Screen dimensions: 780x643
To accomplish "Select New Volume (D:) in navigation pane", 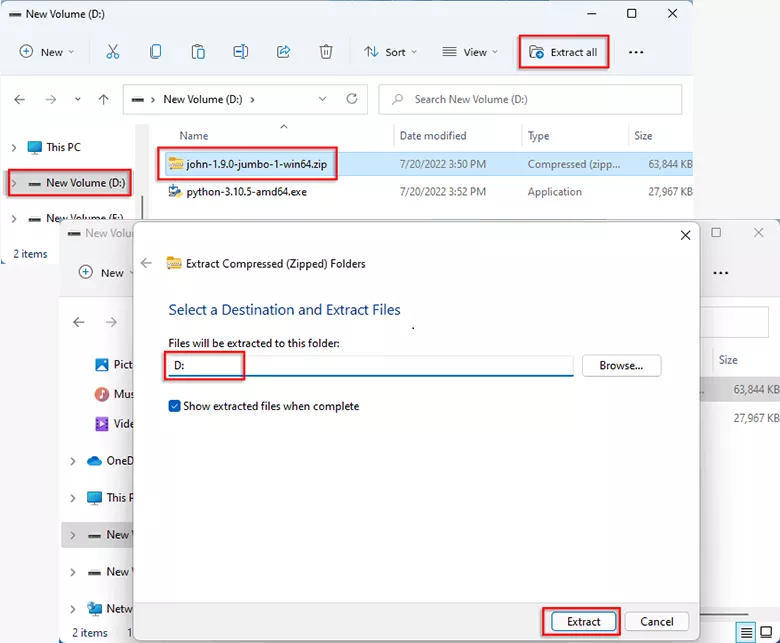I will click(85, 183).
